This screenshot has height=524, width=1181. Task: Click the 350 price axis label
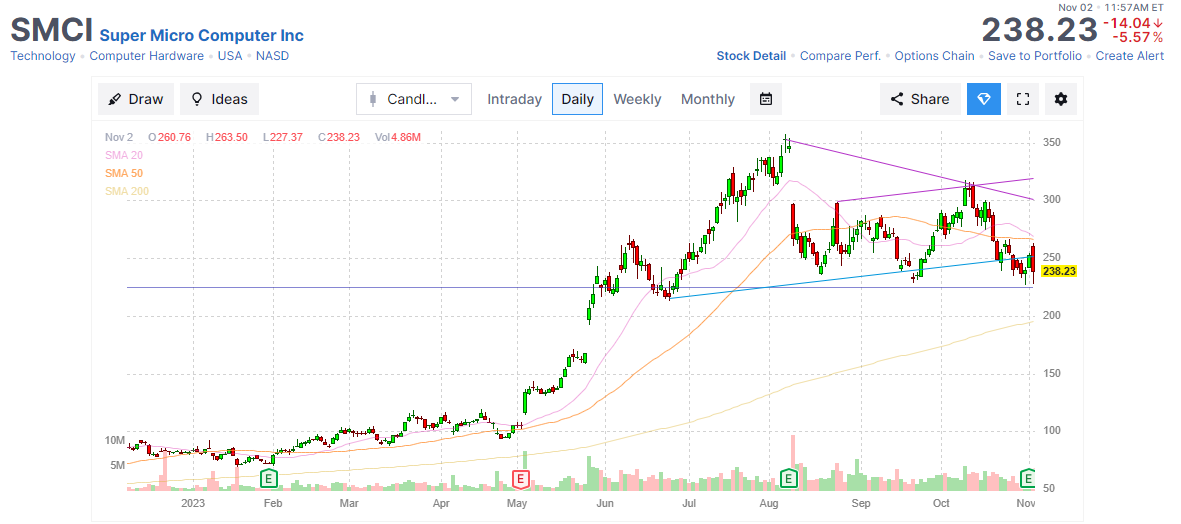[x=1051, y=142]
